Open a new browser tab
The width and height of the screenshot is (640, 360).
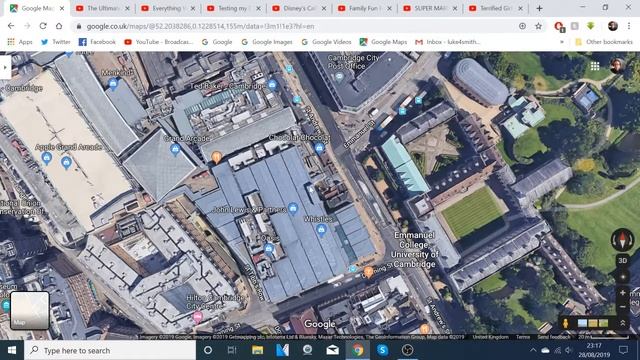[539, 8]
